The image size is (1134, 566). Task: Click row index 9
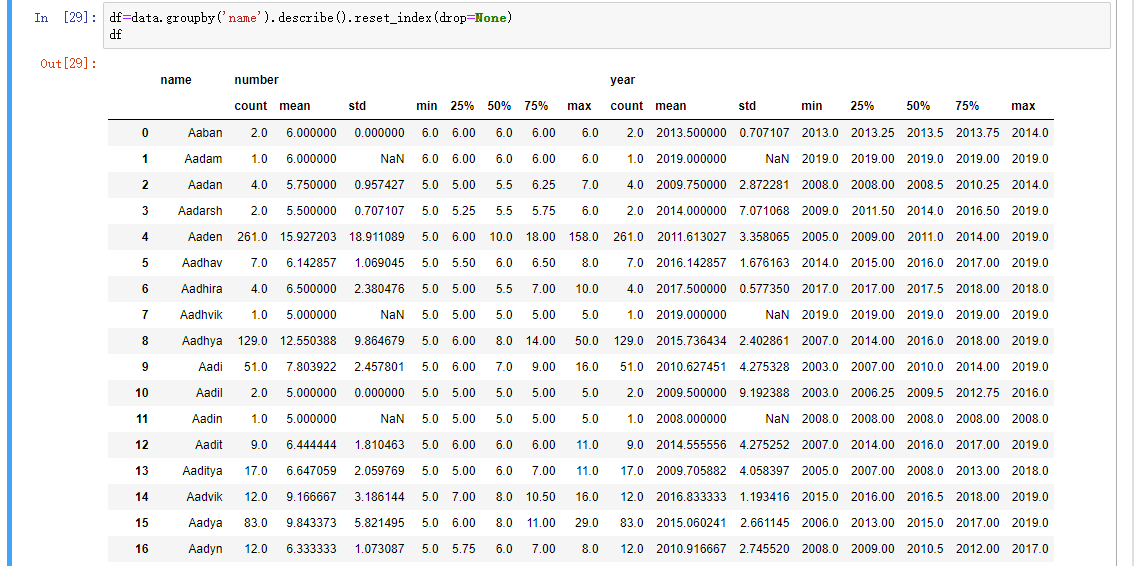click(145, 367)
